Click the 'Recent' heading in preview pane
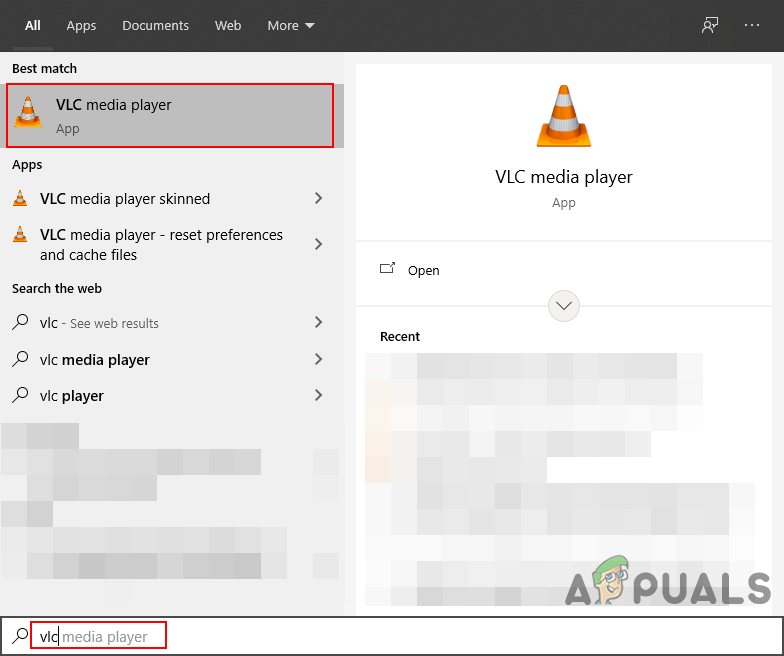Screen dimensions: 784x656 [x=400, y=336]
